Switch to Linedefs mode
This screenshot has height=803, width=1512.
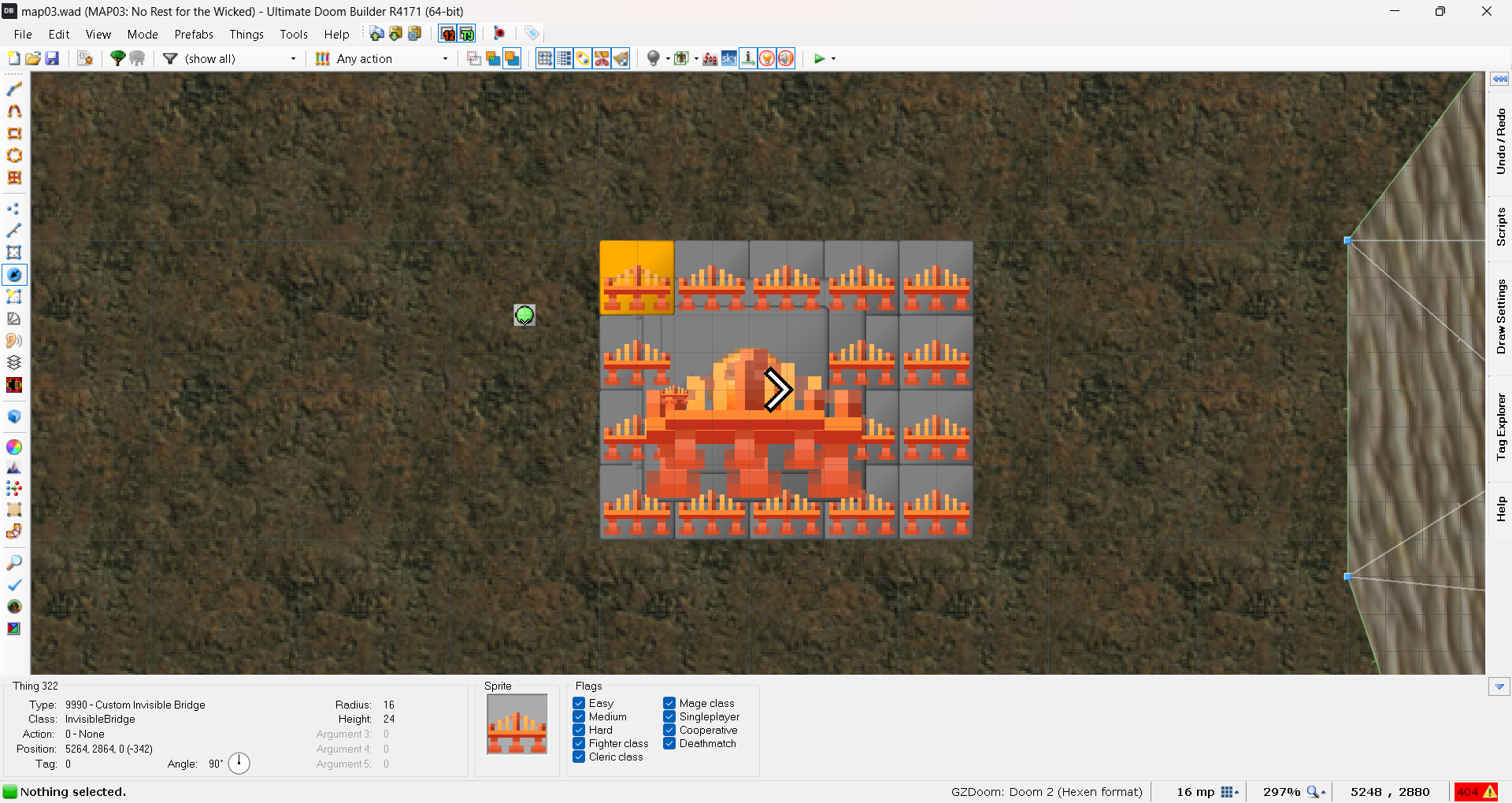click(x=14, y=231)
